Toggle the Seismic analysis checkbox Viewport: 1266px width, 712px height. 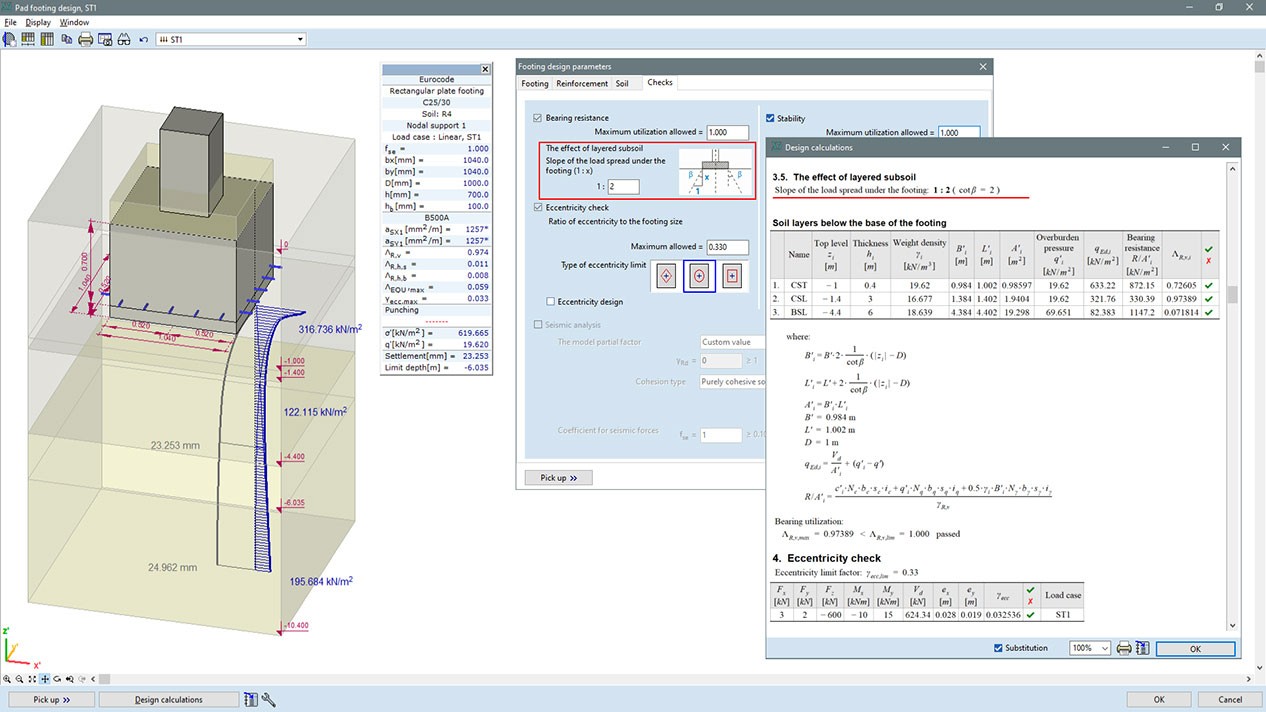pos(538,325)
